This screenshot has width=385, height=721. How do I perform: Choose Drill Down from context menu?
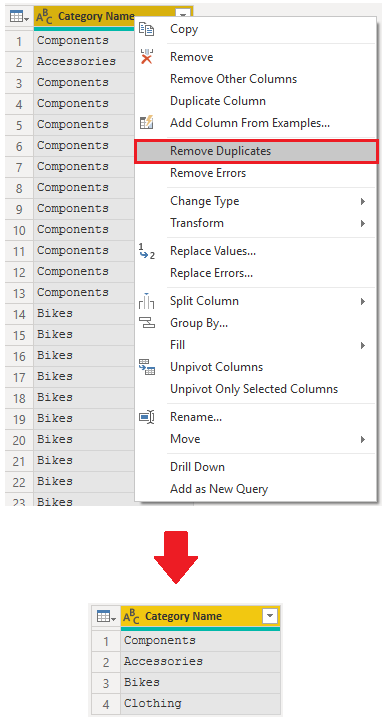[x=197, y=467]
